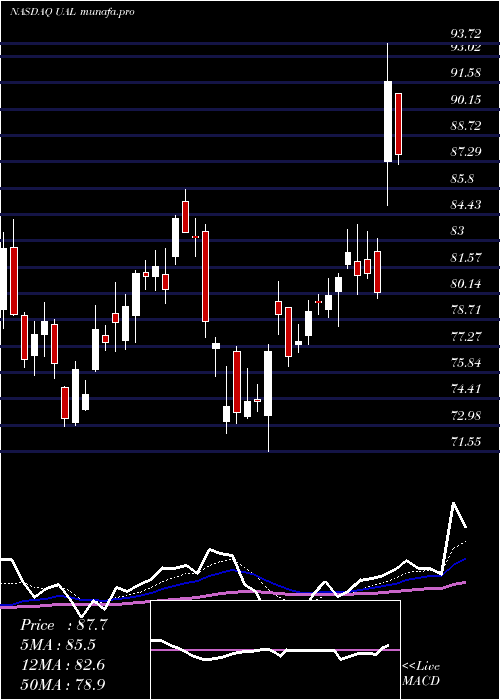Screen dimensions: 500x700
Task: Click the 90.15 price axis label
Action: tap(466, 99)
